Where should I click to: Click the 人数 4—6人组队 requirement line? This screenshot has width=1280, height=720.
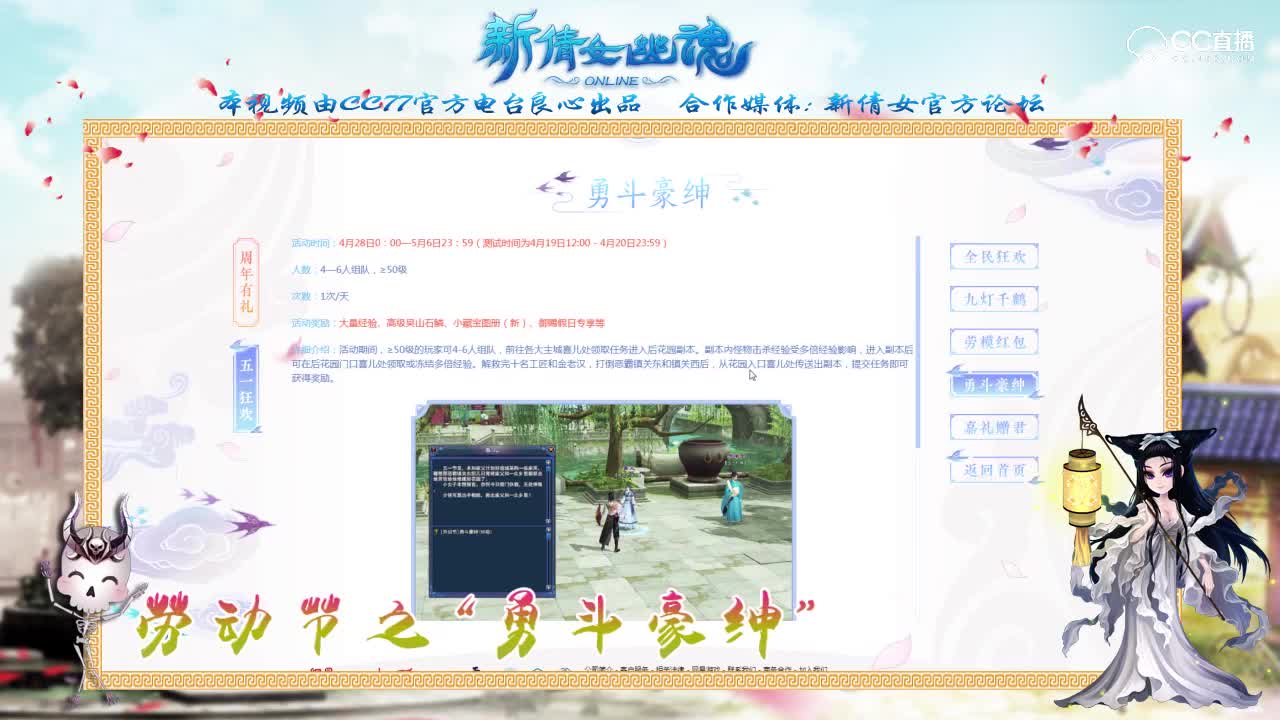349,270
